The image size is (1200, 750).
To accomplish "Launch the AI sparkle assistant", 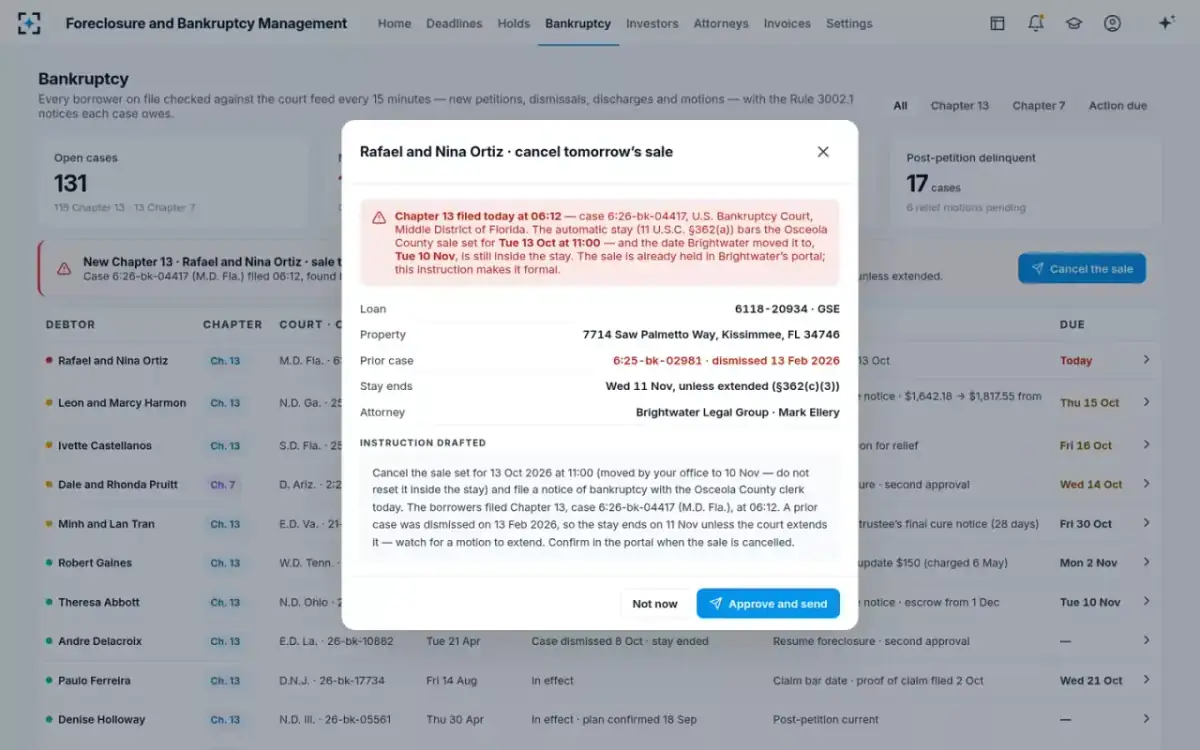I will 1166,23.
